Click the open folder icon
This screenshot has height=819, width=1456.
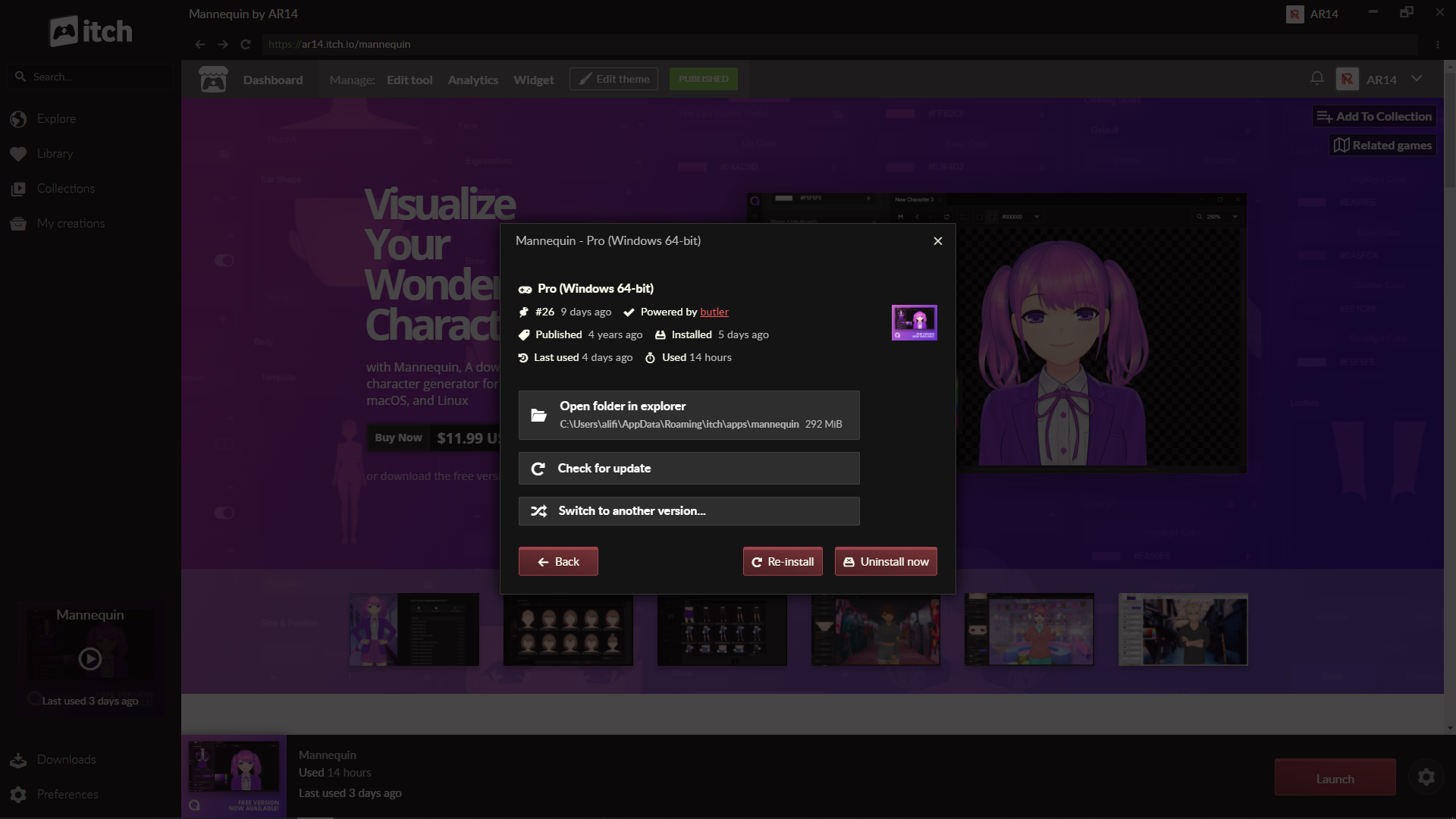tap(538, 415)
